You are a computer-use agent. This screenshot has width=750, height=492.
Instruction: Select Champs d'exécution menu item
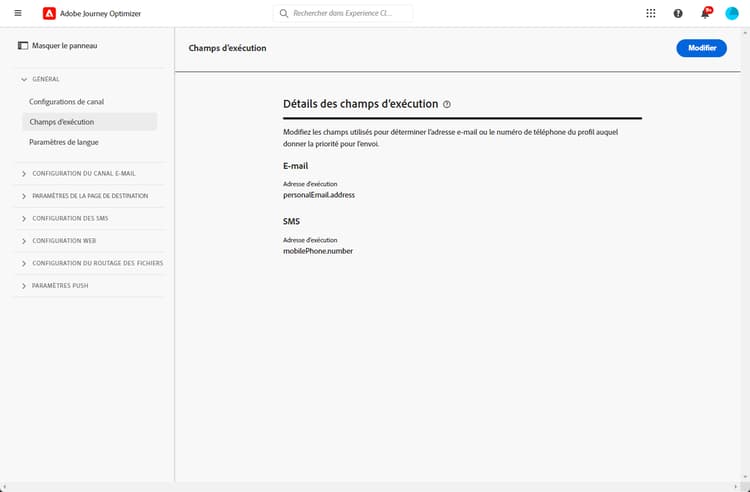62,122
